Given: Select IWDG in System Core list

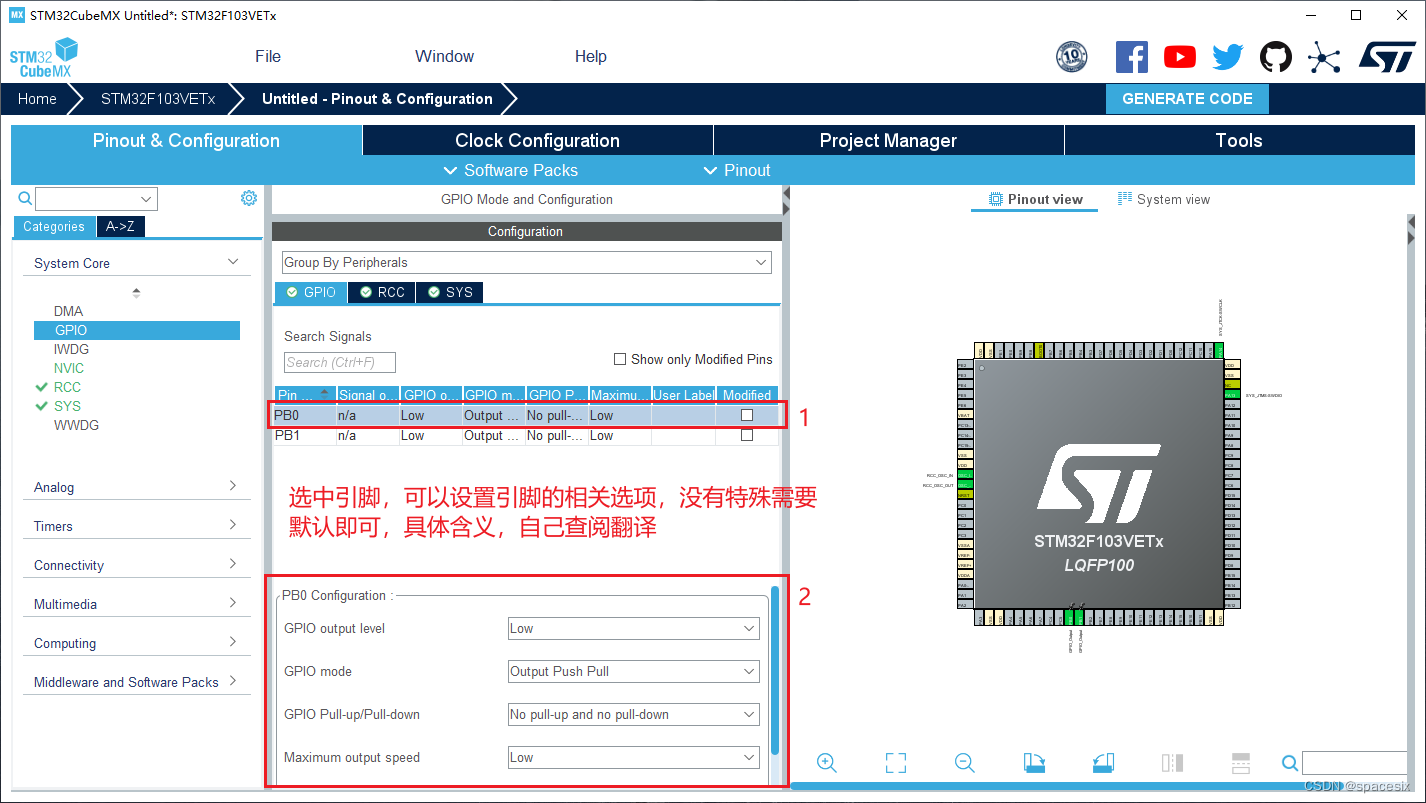Looking at the screenshot, I should (x=71, y=349).
